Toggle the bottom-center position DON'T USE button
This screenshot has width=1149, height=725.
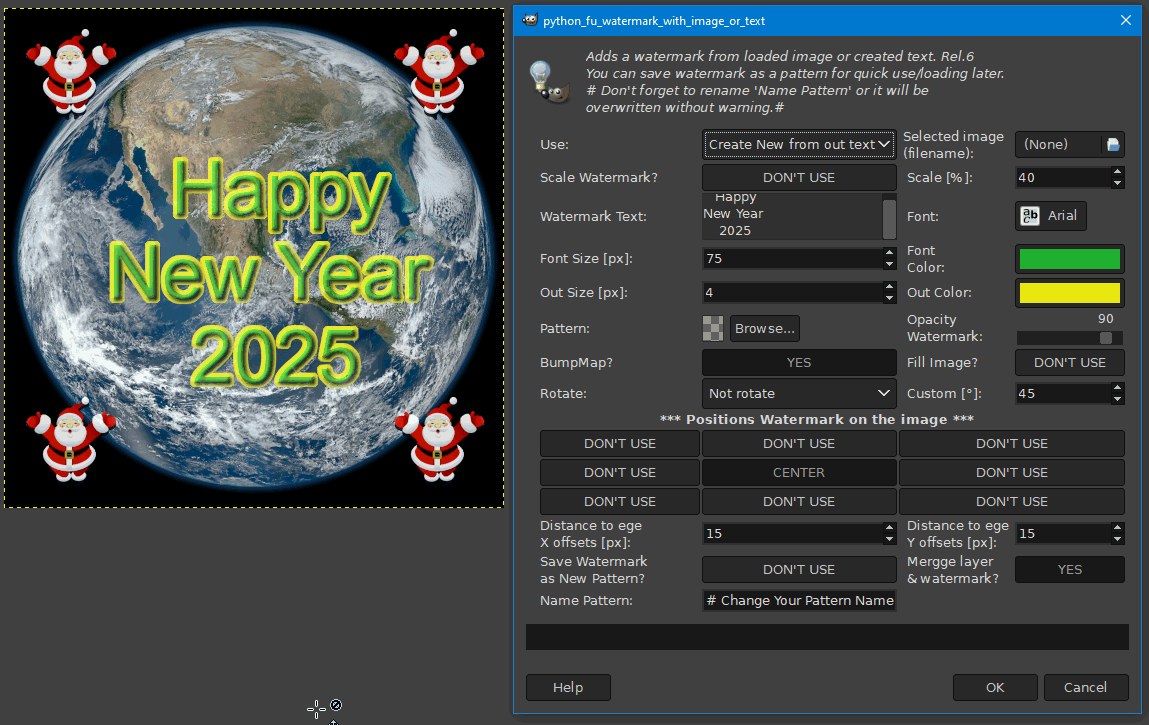[x=799, y=501]
